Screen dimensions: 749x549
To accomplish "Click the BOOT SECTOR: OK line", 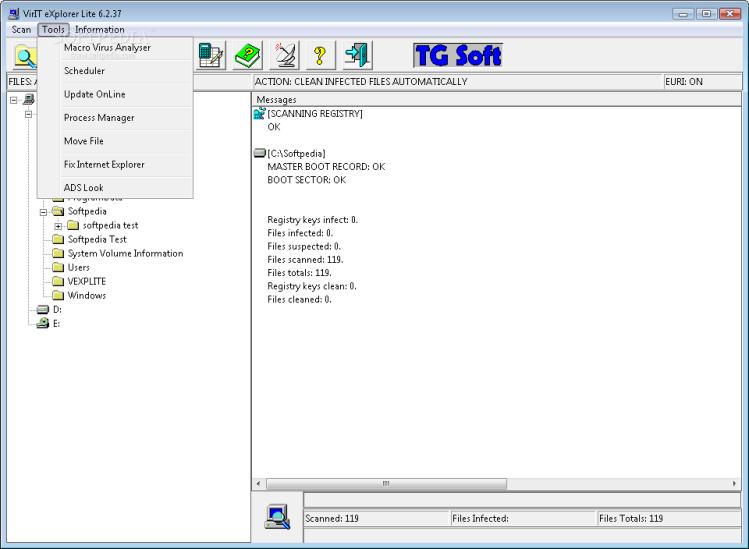I will [x=307, y=180].
